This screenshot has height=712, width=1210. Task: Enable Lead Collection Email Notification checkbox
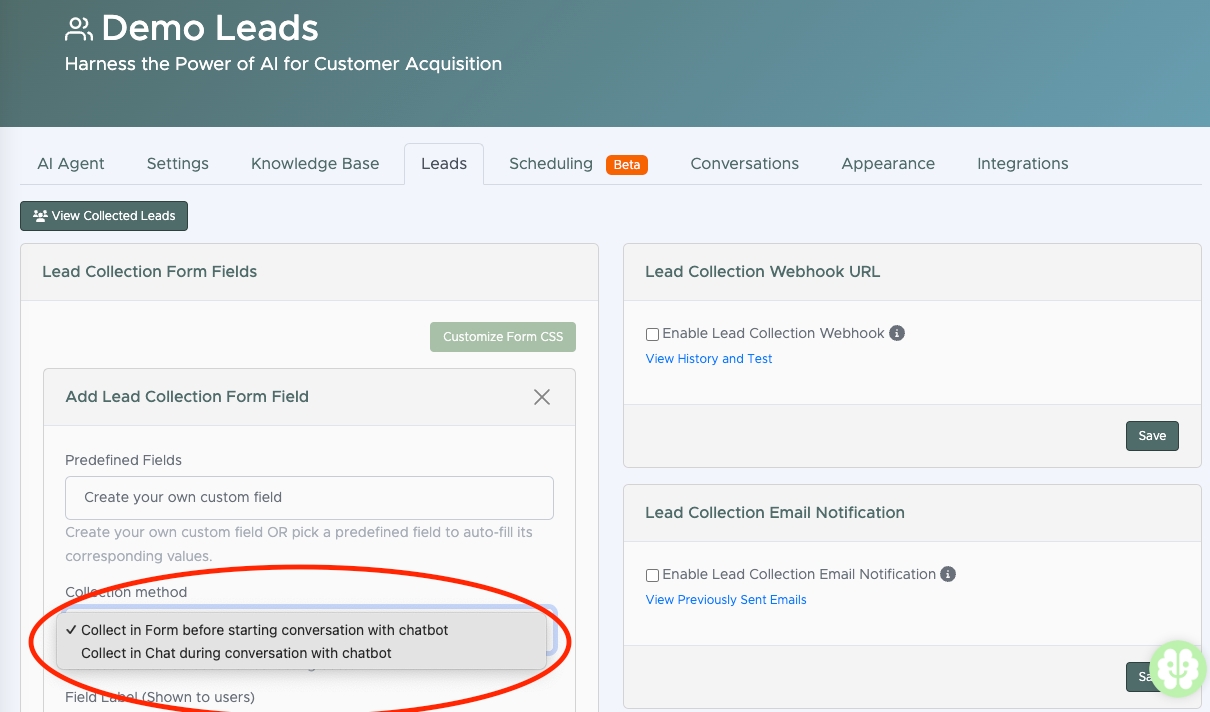[652, 575]
